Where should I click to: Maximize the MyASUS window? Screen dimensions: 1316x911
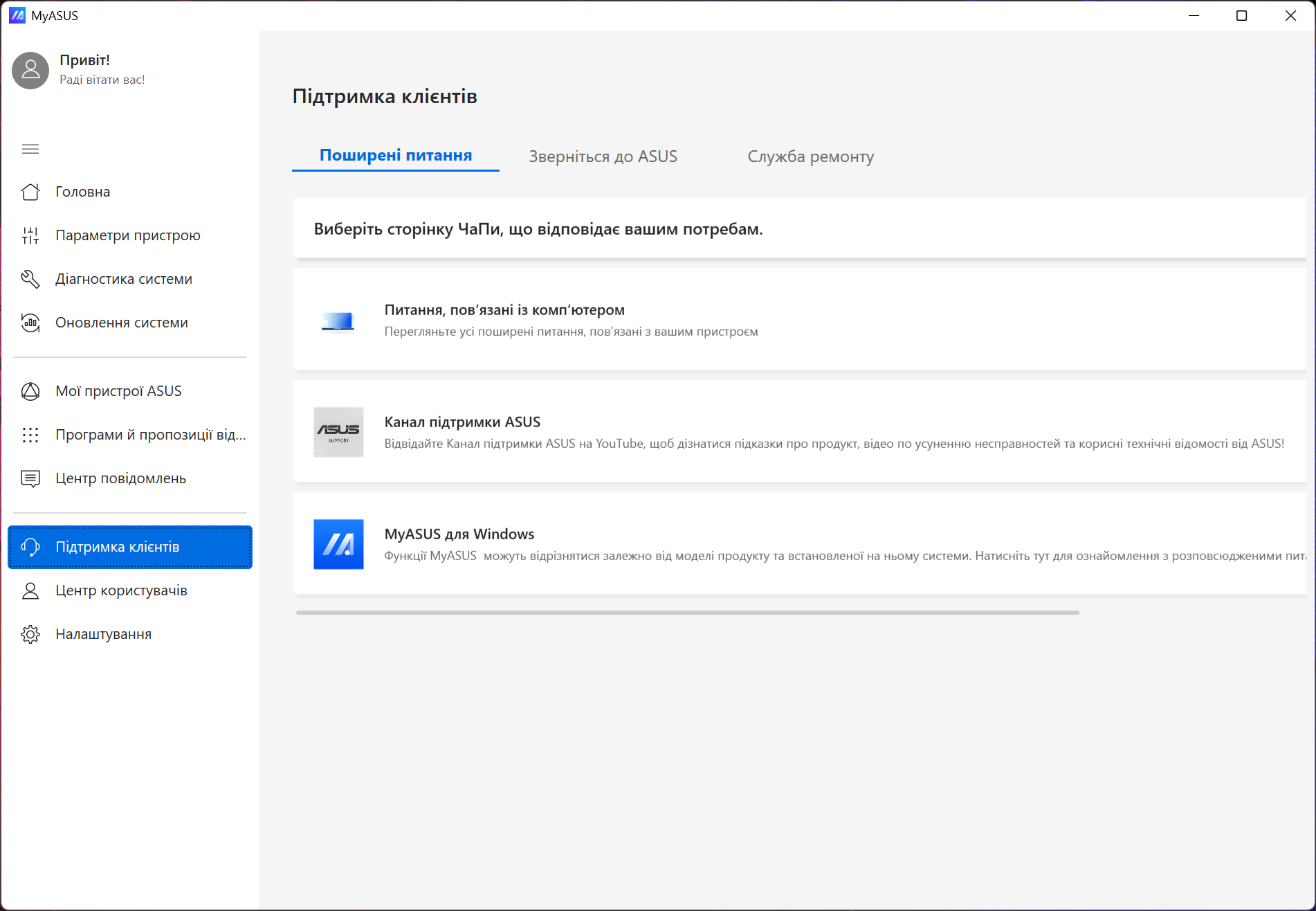(1242, 15)
